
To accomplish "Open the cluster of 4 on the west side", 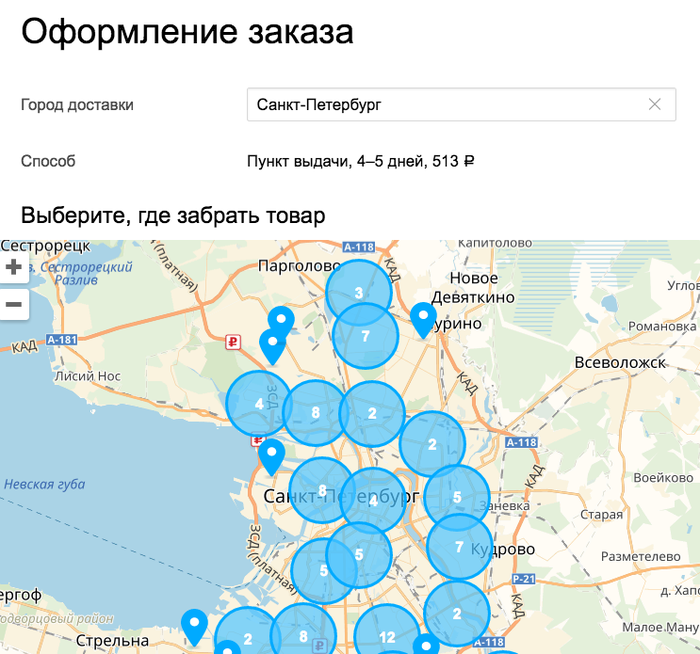I will pos(259,403).
